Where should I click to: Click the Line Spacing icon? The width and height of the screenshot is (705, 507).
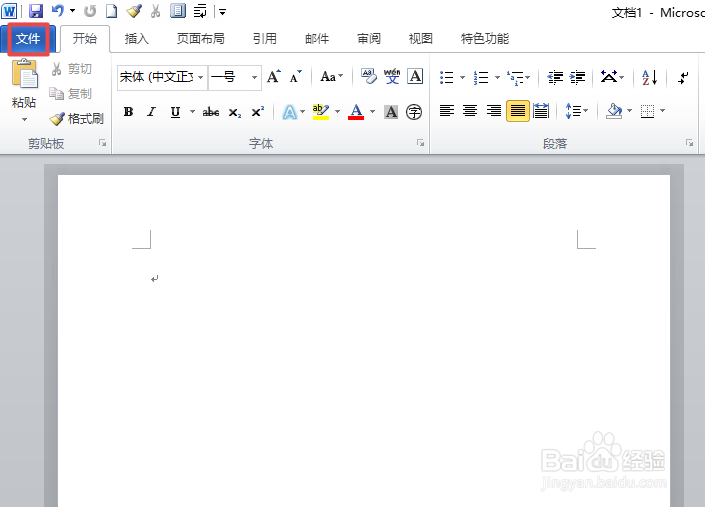click(x=573, y=111)
